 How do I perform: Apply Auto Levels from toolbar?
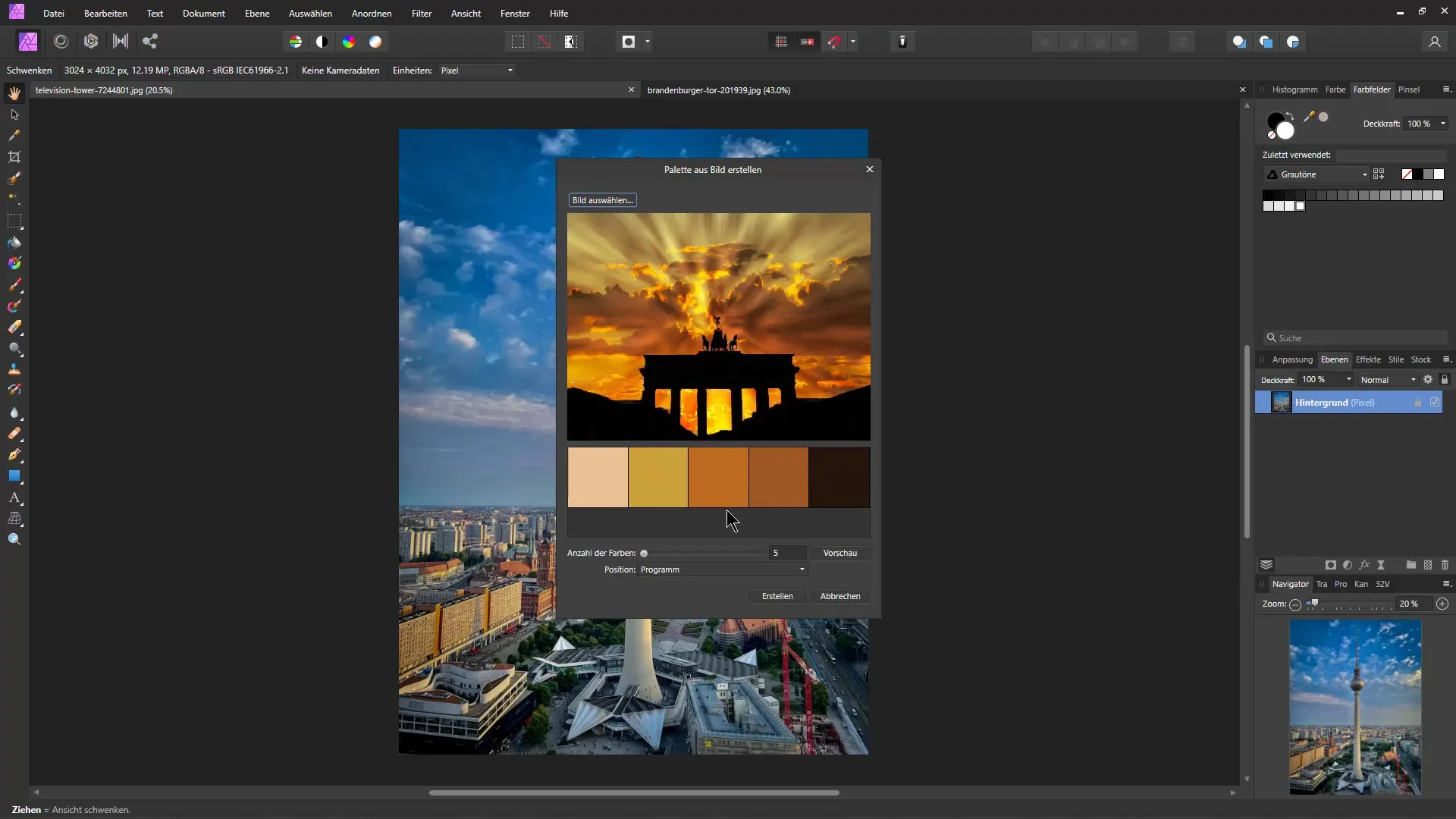[x=296, y=42]
